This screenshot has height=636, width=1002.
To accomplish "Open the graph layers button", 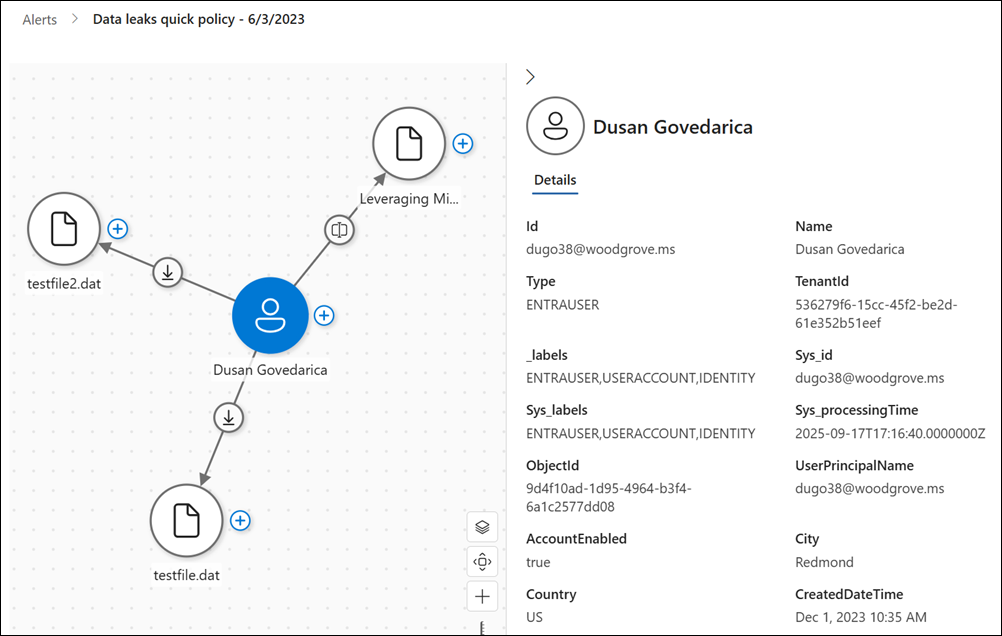I will [x=482, y=526].
